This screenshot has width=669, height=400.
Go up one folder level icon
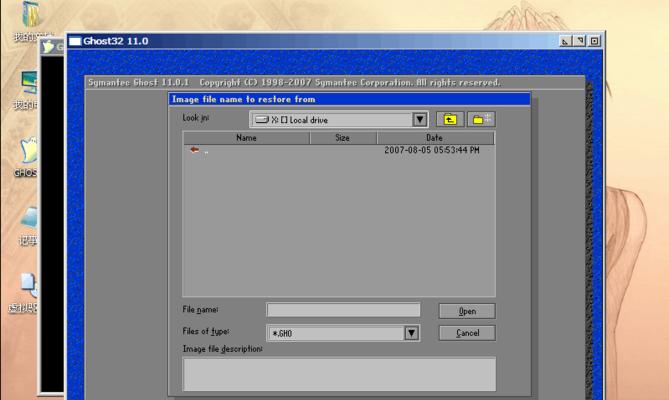pos(450,119)
